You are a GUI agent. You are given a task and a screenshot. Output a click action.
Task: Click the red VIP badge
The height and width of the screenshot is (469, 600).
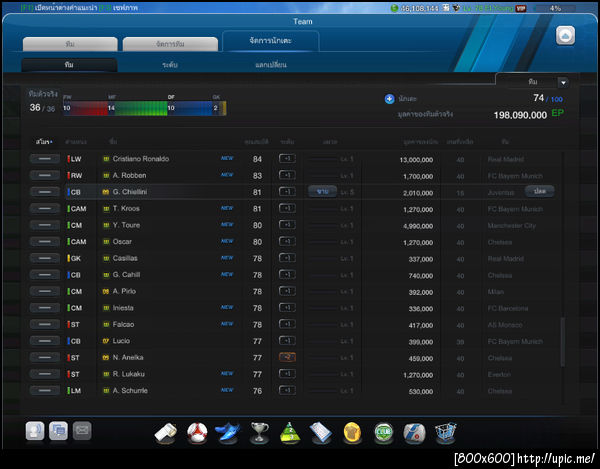pyautogui.click(x=521, y=8)
